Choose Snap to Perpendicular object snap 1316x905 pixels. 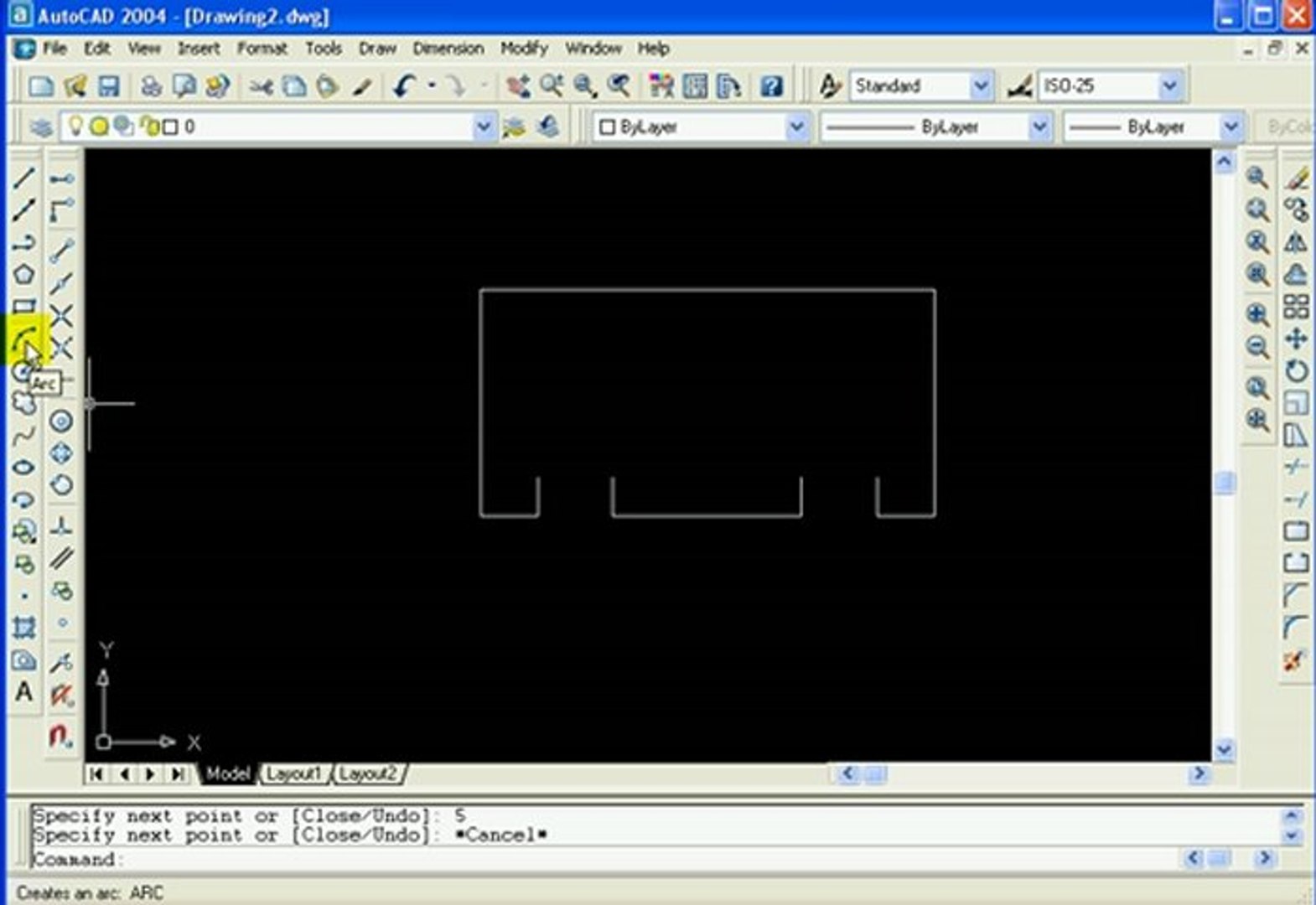click(x=61, y=526)
